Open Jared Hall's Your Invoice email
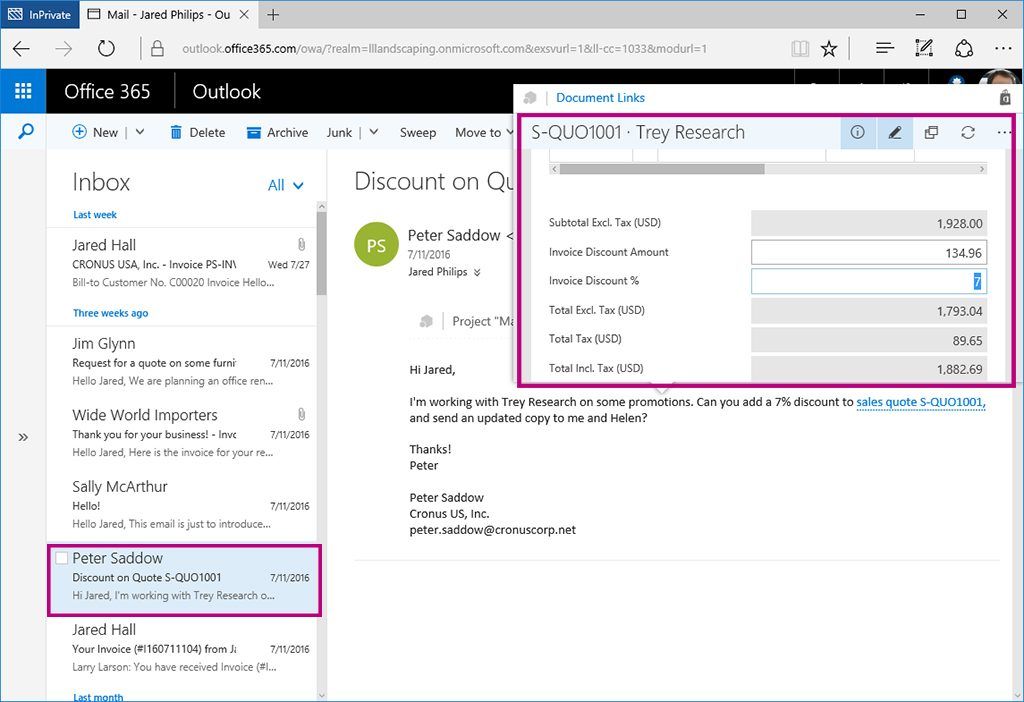Screen dimensions: 1024x702 tap(182, 648)
